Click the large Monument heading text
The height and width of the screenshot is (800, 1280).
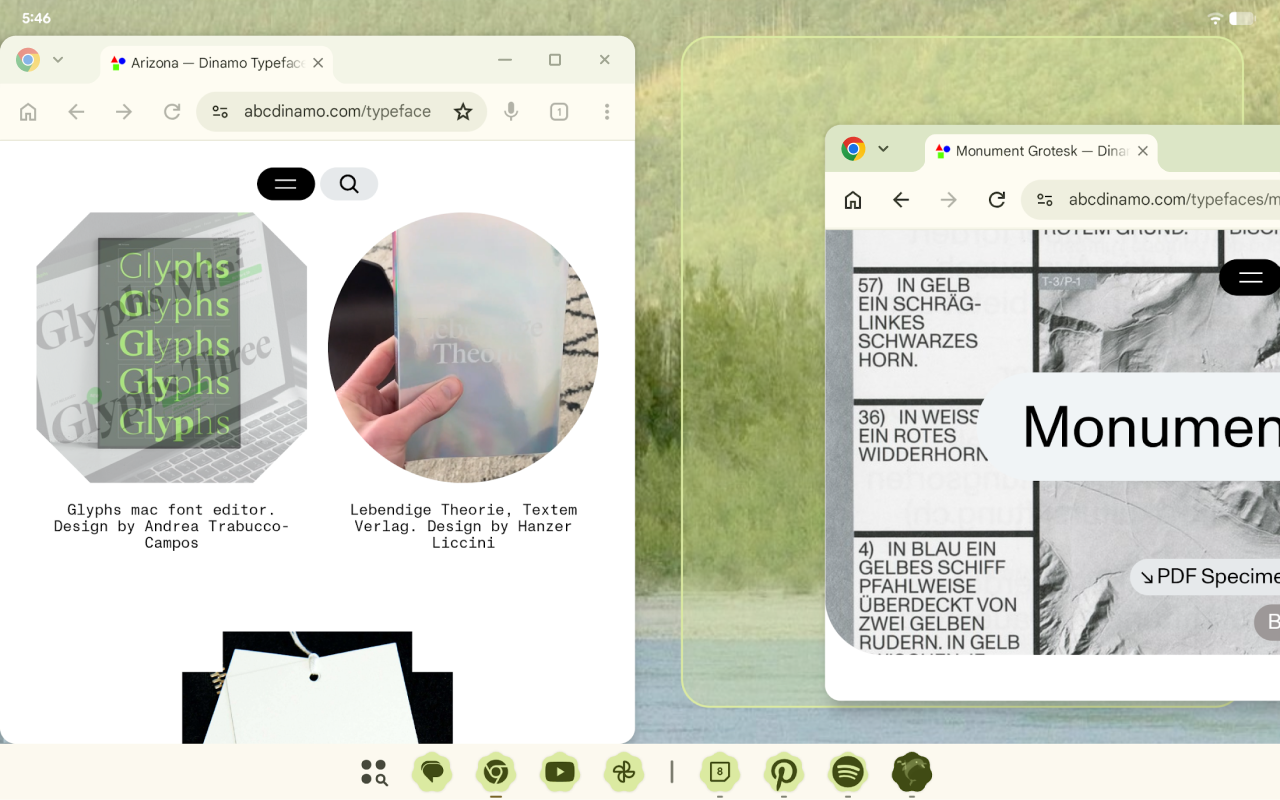pyautogui.click(x=1150, y=427)
